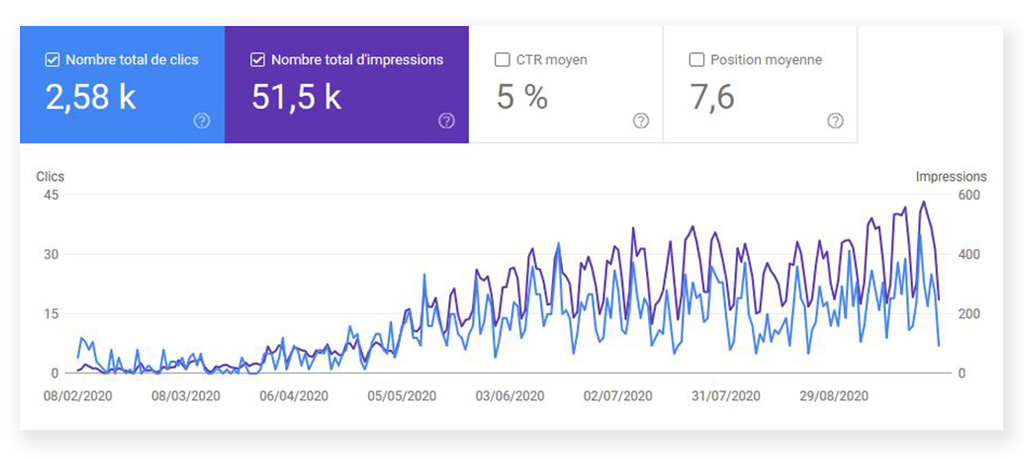Uncheck Nombre total de clics checkbox
The image size is (1024, 459).
tap(52, 60)
